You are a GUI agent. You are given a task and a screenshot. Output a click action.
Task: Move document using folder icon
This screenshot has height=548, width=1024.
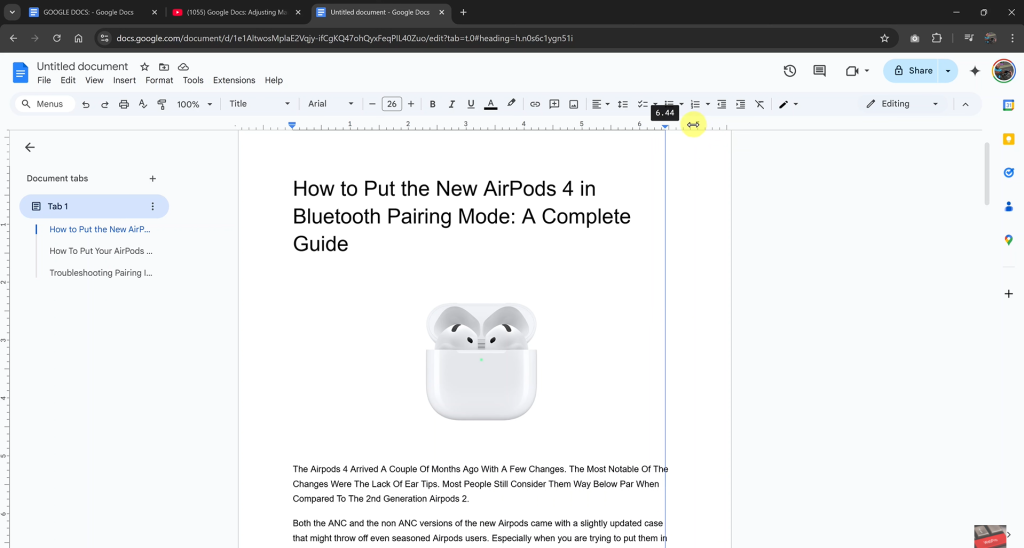point(164,67)
